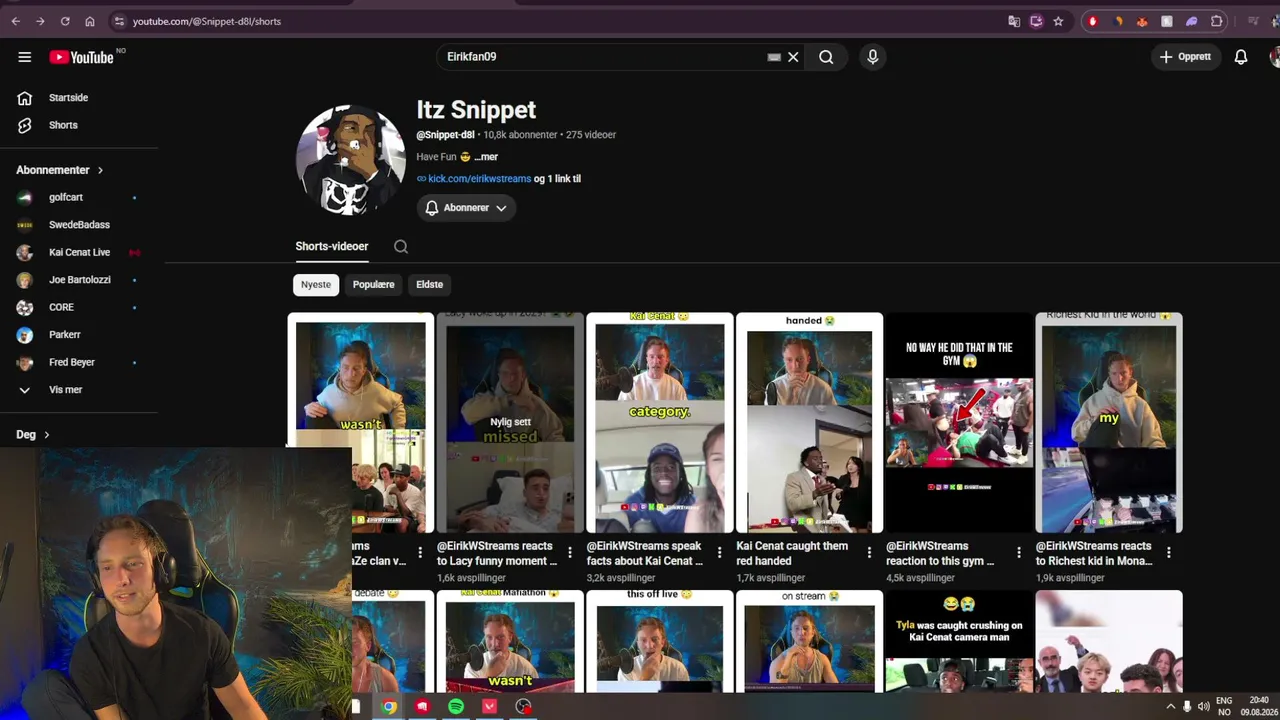Expand the Abonnementer section
This screenshot has height=720, width=1280.
(60, 170)
